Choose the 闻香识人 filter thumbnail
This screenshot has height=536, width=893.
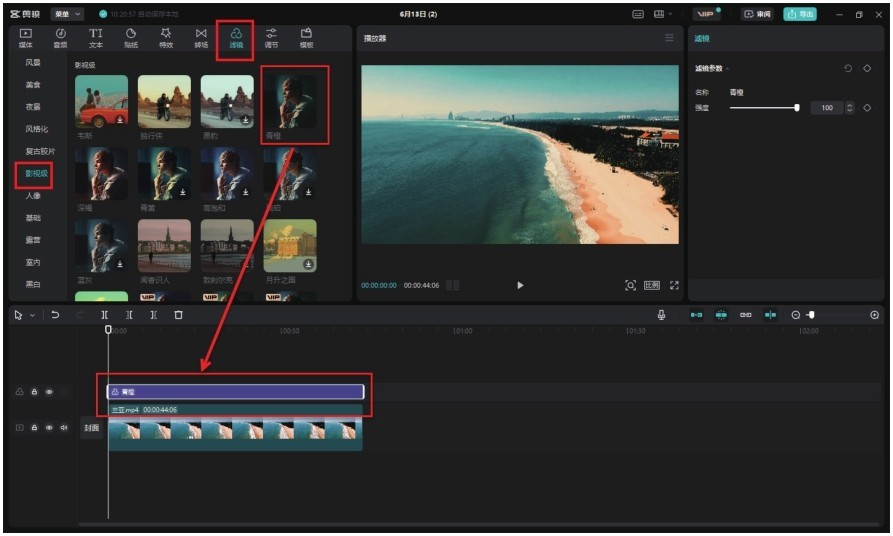165,246
